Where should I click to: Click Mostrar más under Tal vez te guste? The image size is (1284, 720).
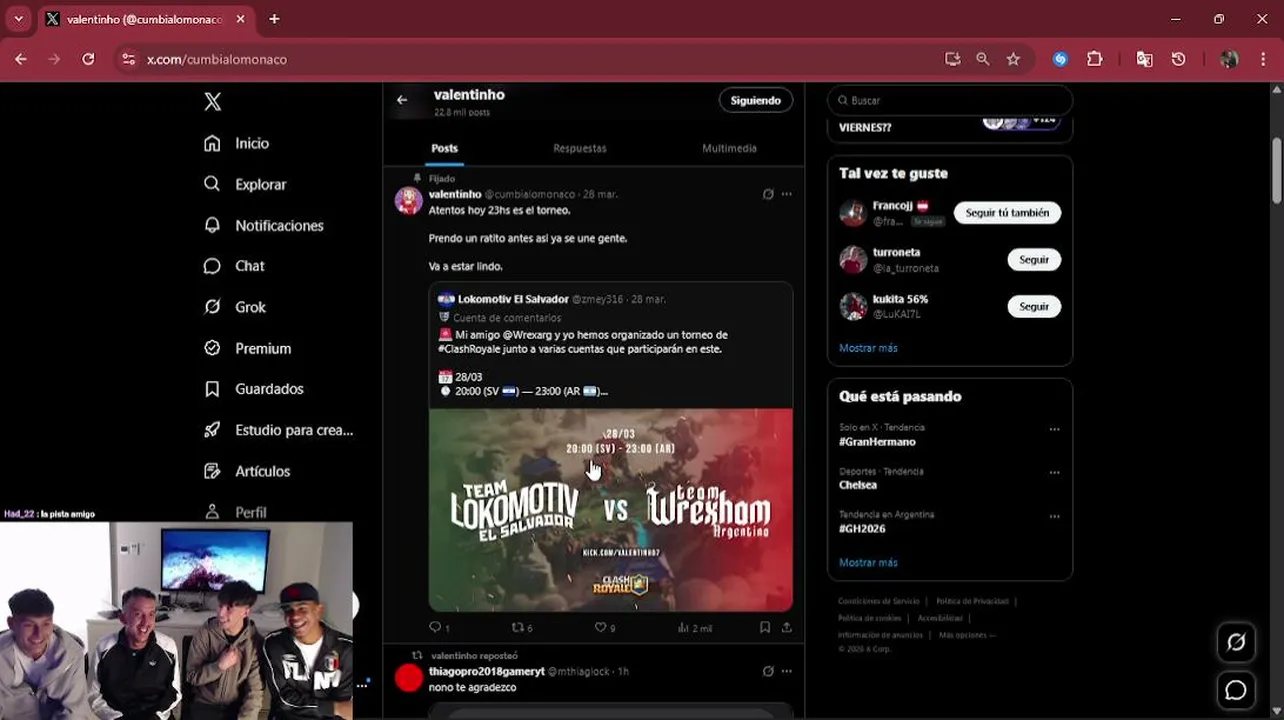pos(868,348)
